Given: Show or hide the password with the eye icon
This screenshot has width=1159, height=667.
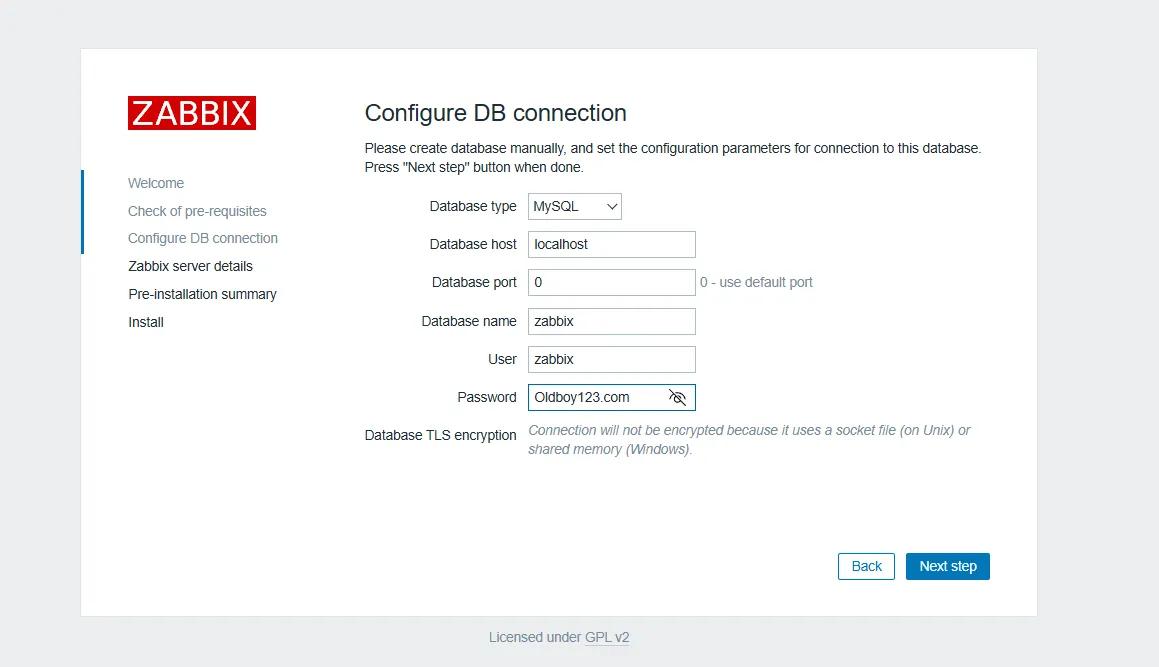Looking at the screenshot, I should coord(677,398).
